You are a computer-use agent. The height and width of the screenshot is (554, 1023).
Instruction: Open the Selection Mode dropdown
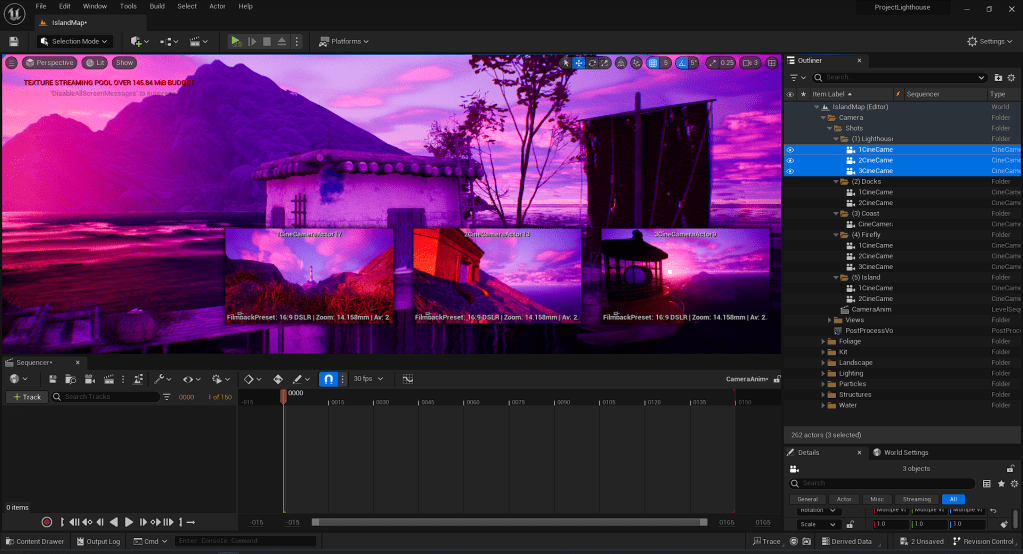(73, 41)
